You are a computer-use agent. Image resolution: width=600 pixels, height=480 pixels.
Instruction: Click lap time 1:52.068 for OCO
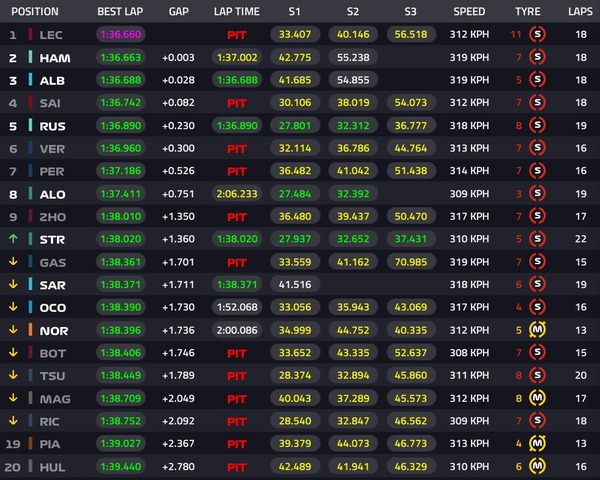pos(237,307)
